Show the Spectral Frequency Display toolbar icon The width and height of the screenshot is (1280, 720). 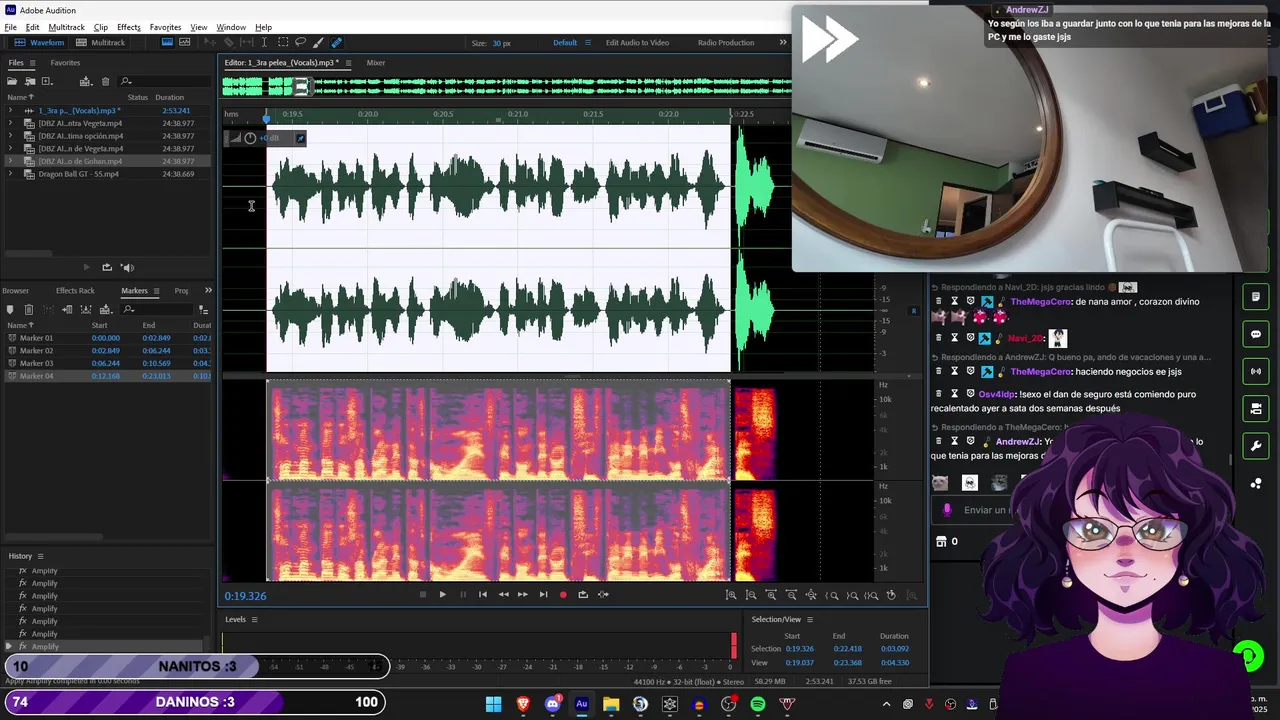tap(167, 42)
